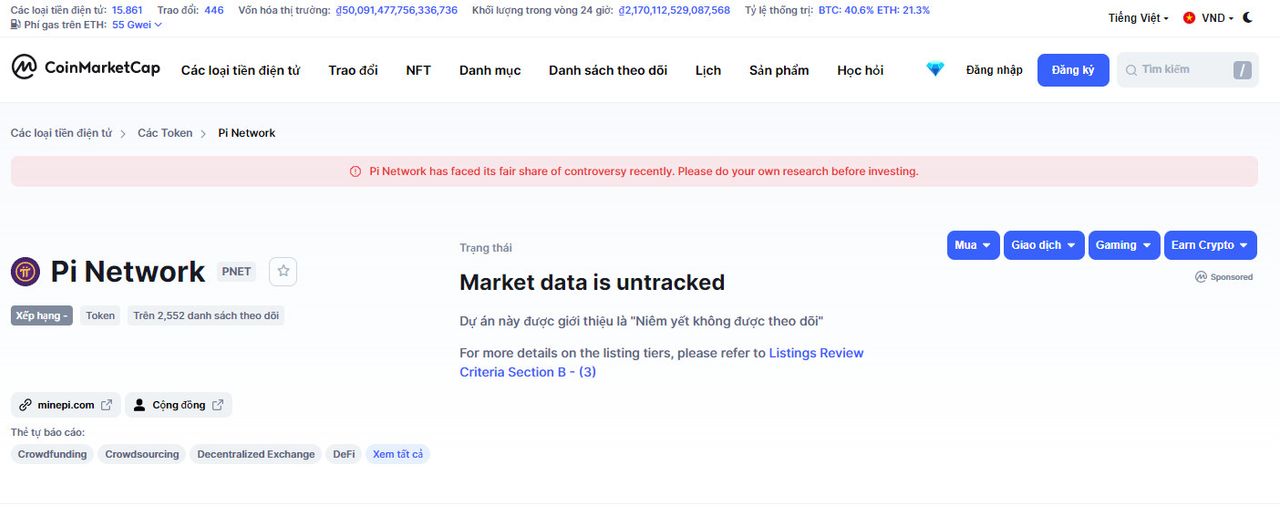Click the 15.861 cryptocurrencies count

pos(127,10)
